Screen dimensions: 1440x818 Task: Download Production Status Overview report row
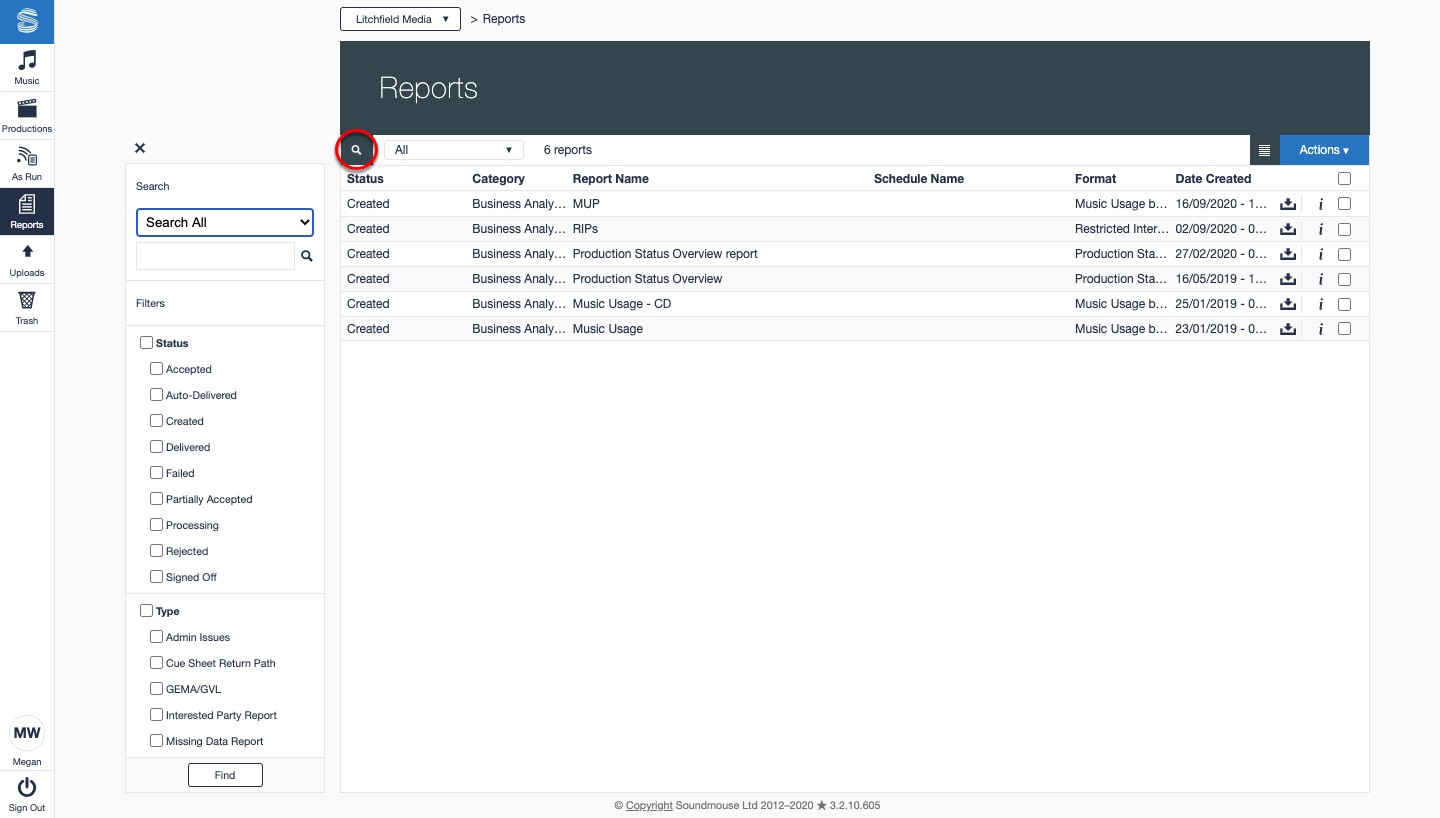point(1288,254)
